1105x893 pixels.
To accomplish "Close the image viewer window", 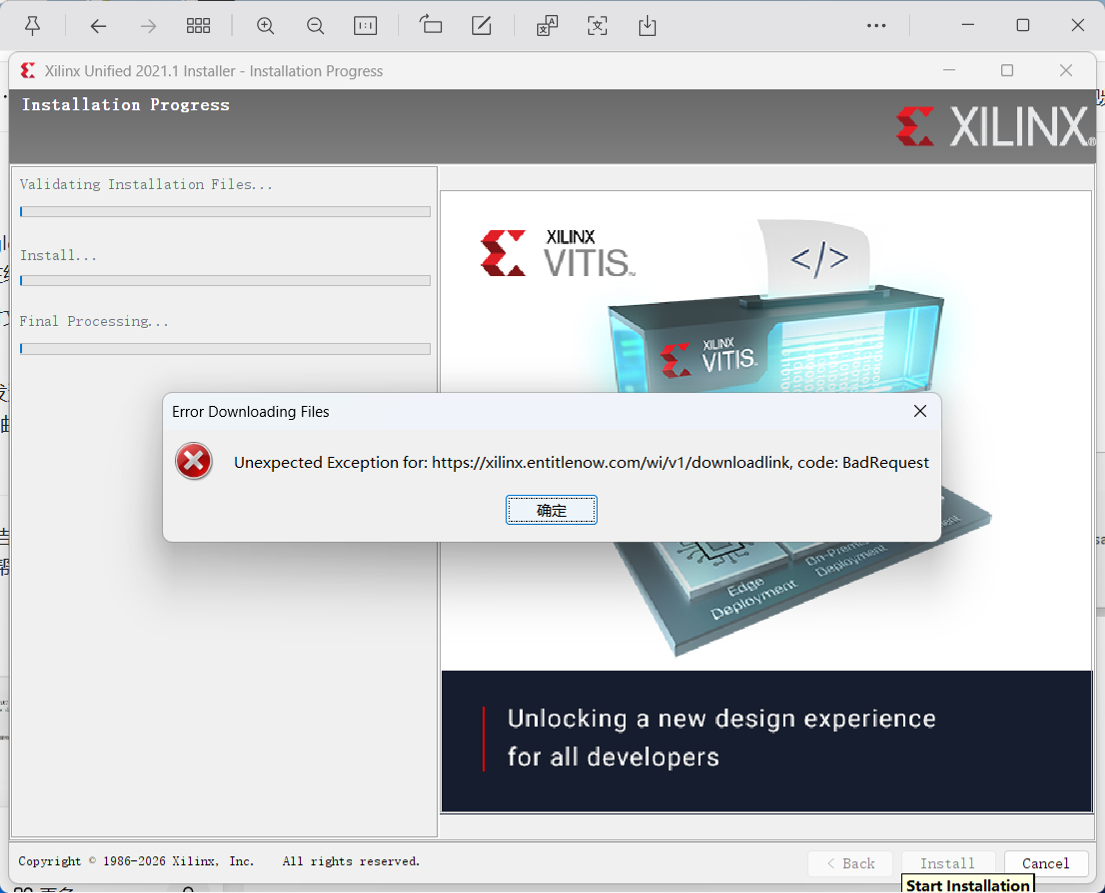I will pyautogui.click(x=1078, y=25).
